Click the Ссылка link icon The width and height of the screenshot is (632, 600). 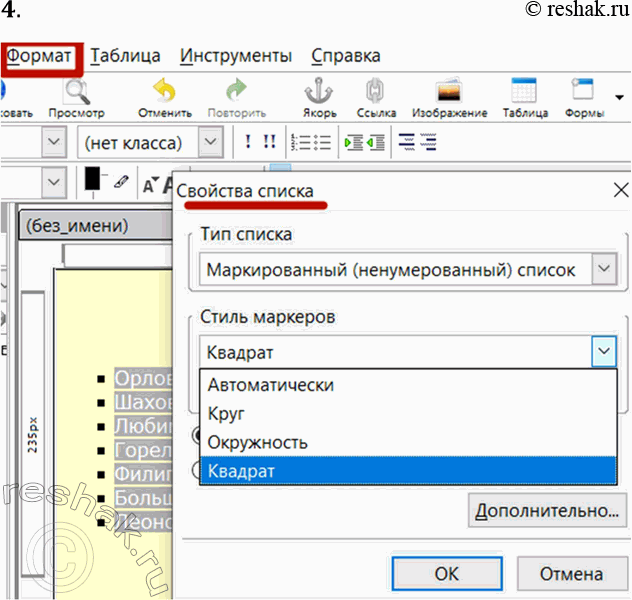click(x=376, y=93)
